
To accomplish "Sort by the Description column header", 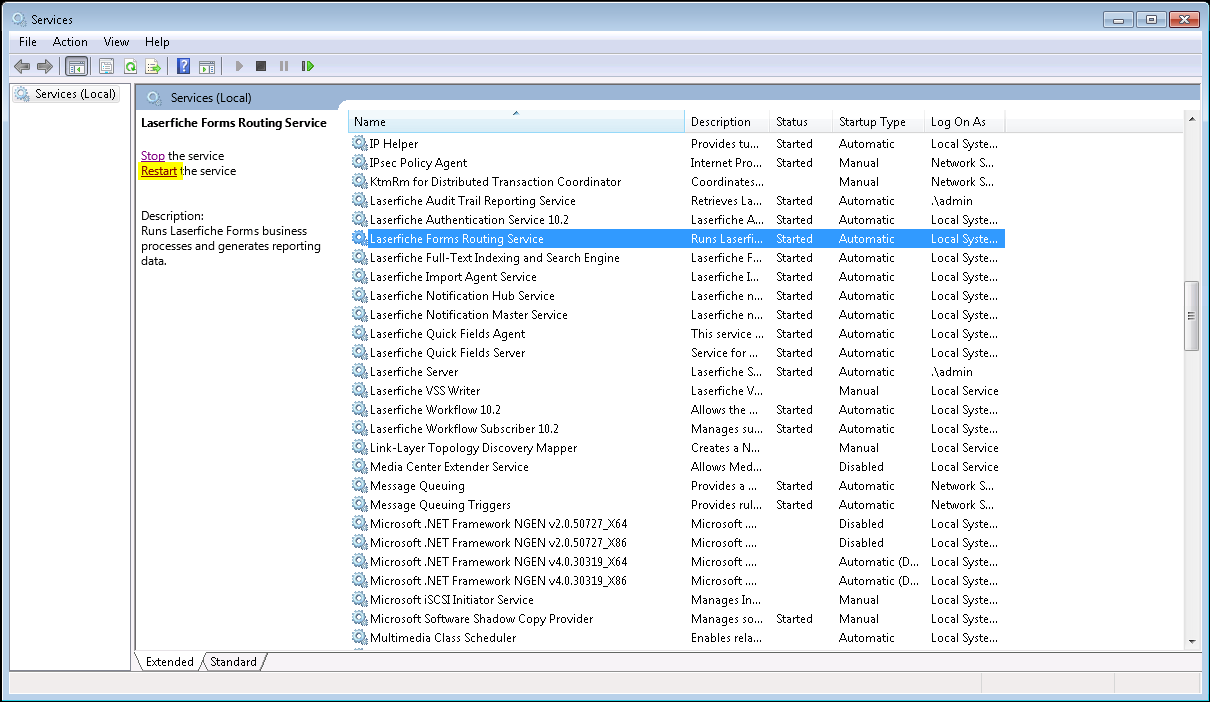I will [728, 122].
